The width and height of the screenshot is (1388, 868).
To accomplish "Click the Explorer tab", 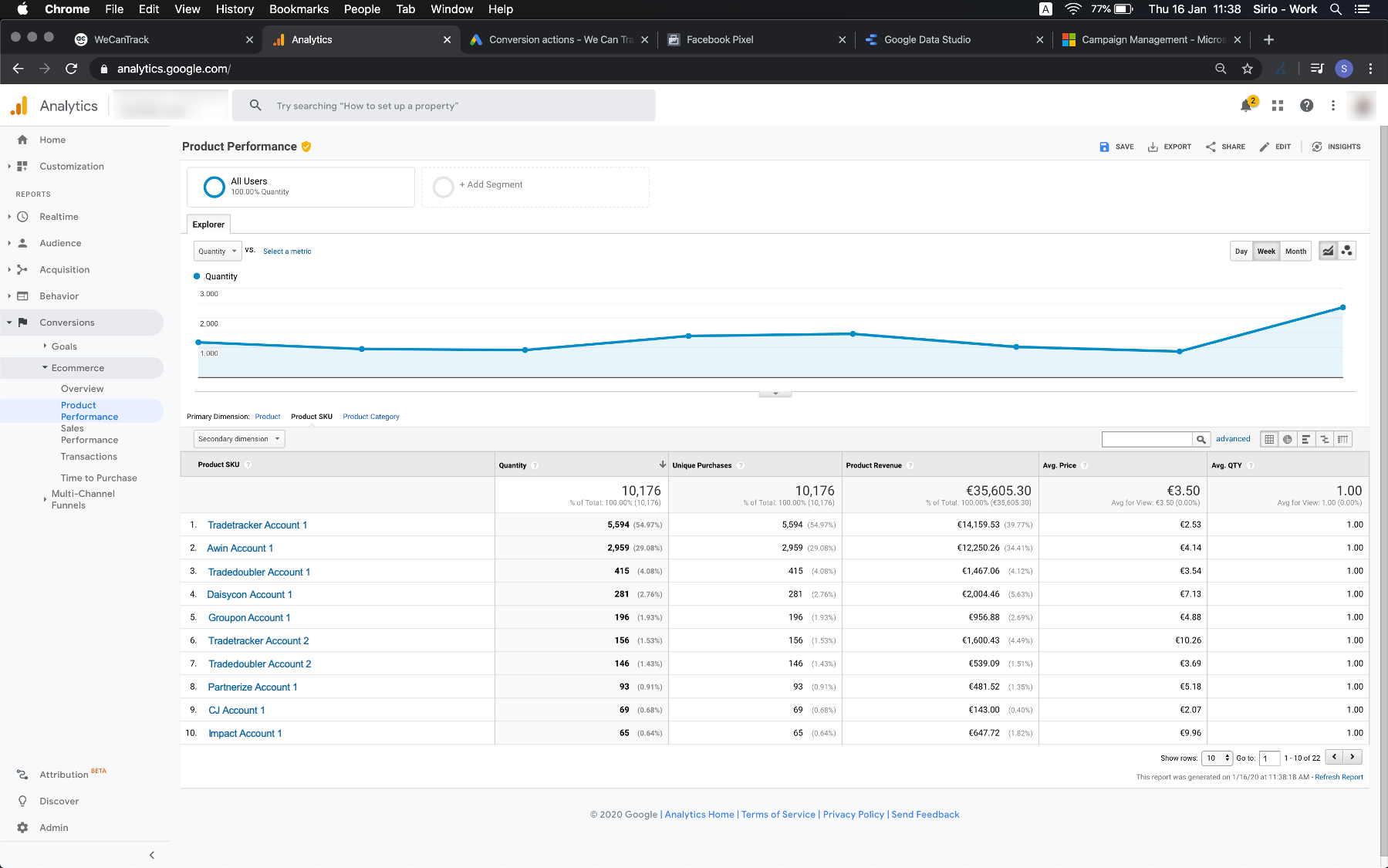I will point(208,225).
